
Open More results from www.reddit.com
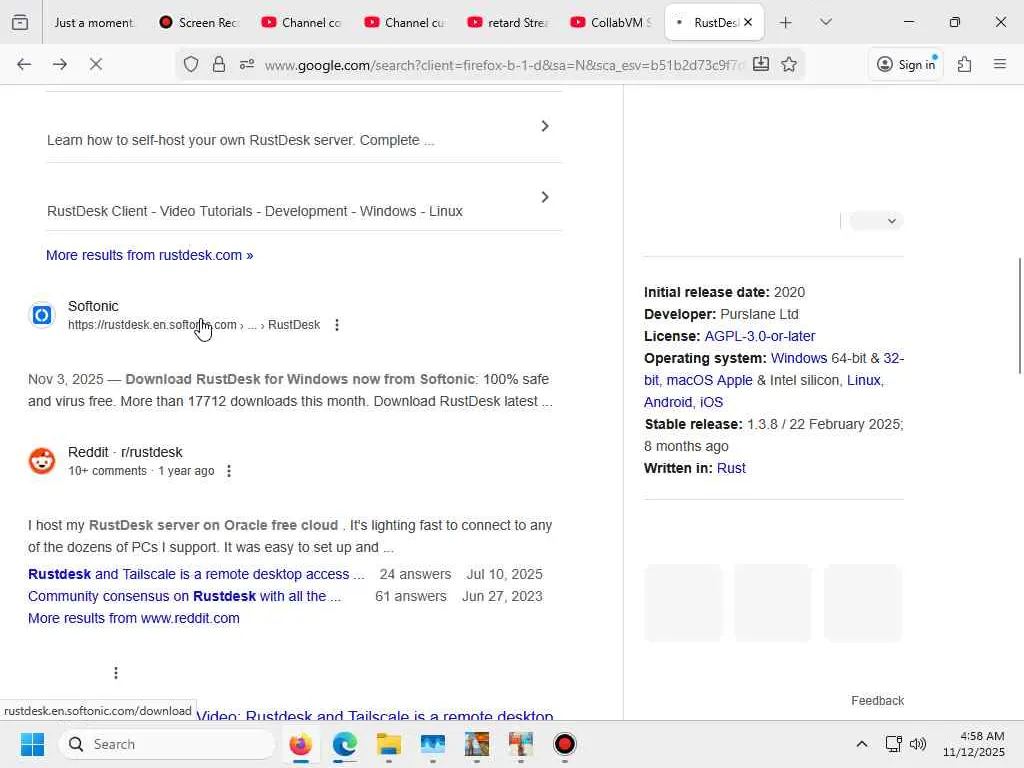(x=134, y=618)
